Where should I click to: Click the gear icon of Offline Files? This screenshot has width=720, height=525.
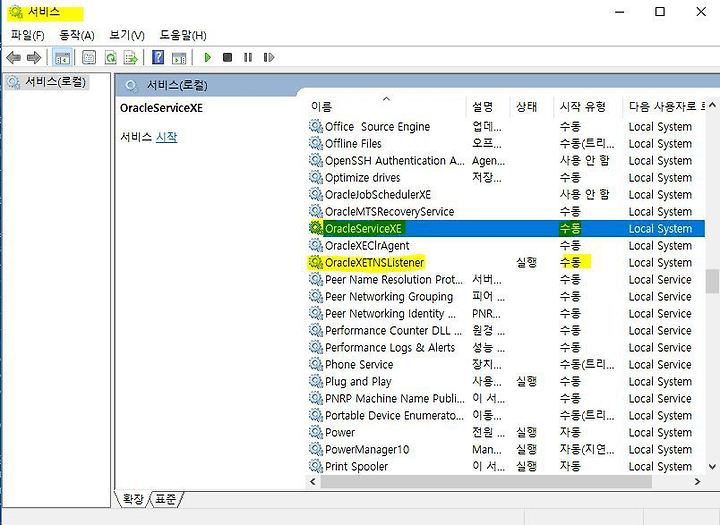coord(315,143)
